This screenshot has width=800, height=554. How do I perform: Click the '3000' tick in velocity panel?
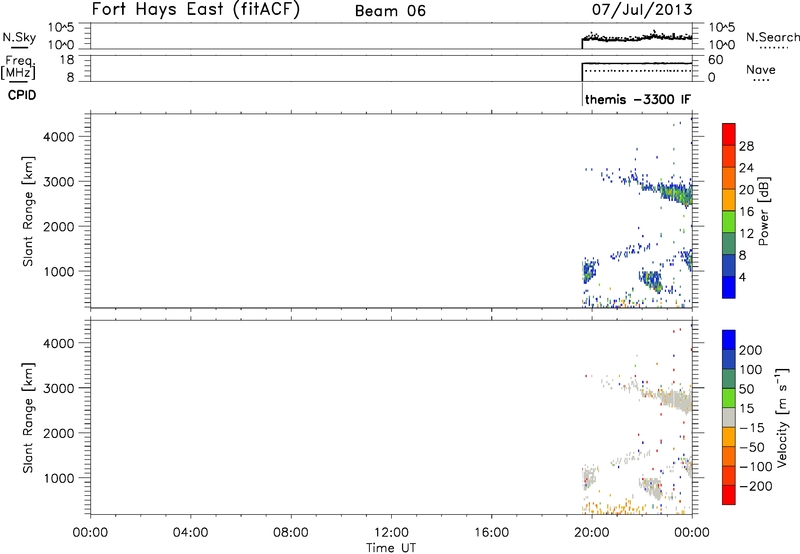pos(58,388)
